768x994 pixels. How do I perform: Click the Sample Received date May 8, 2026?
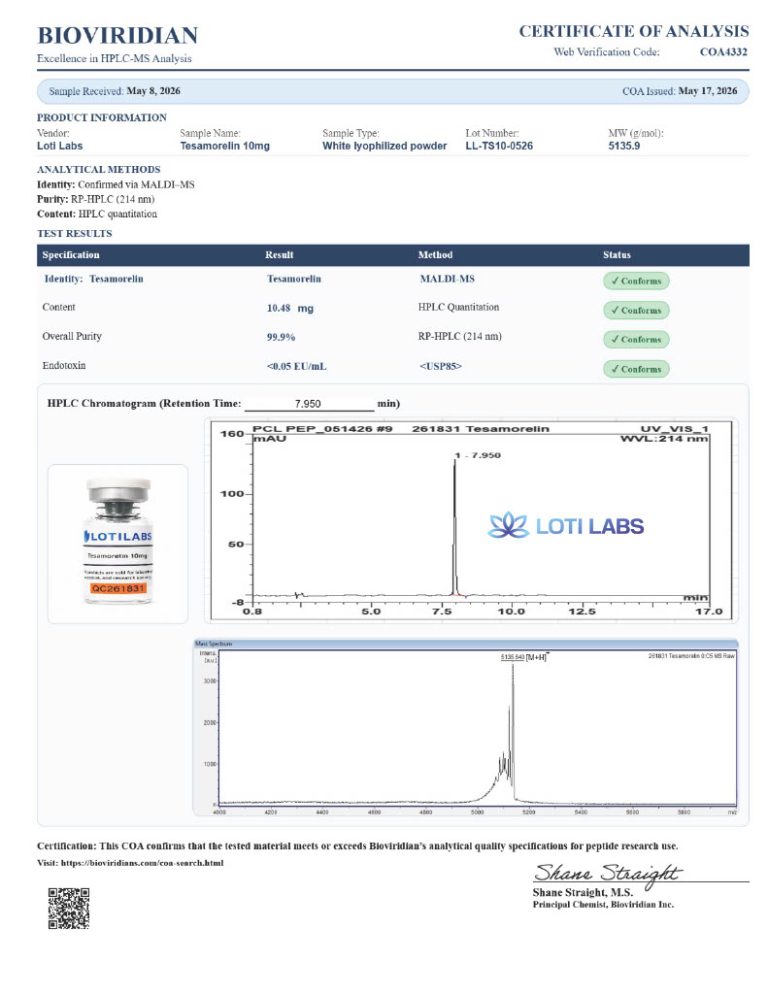pyautogui.click(x=153, y=91)
